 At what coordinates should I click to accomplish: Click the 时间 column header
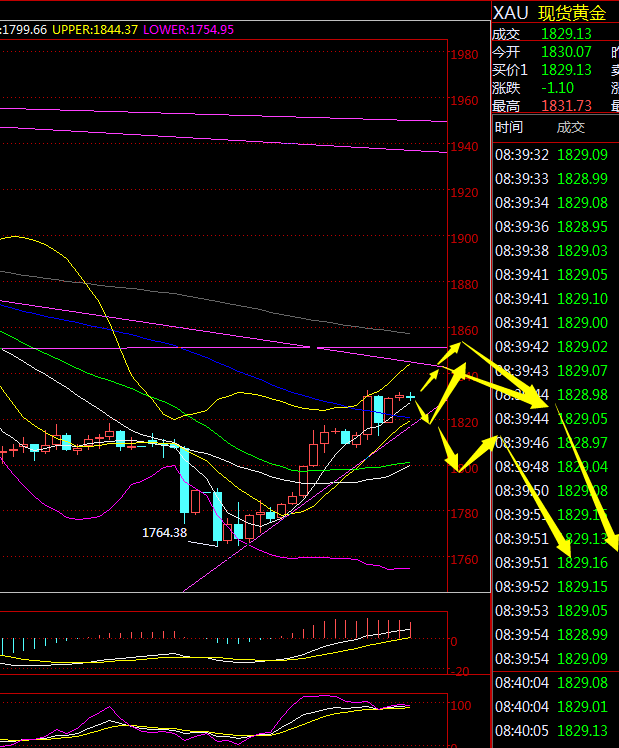point(508,127)
